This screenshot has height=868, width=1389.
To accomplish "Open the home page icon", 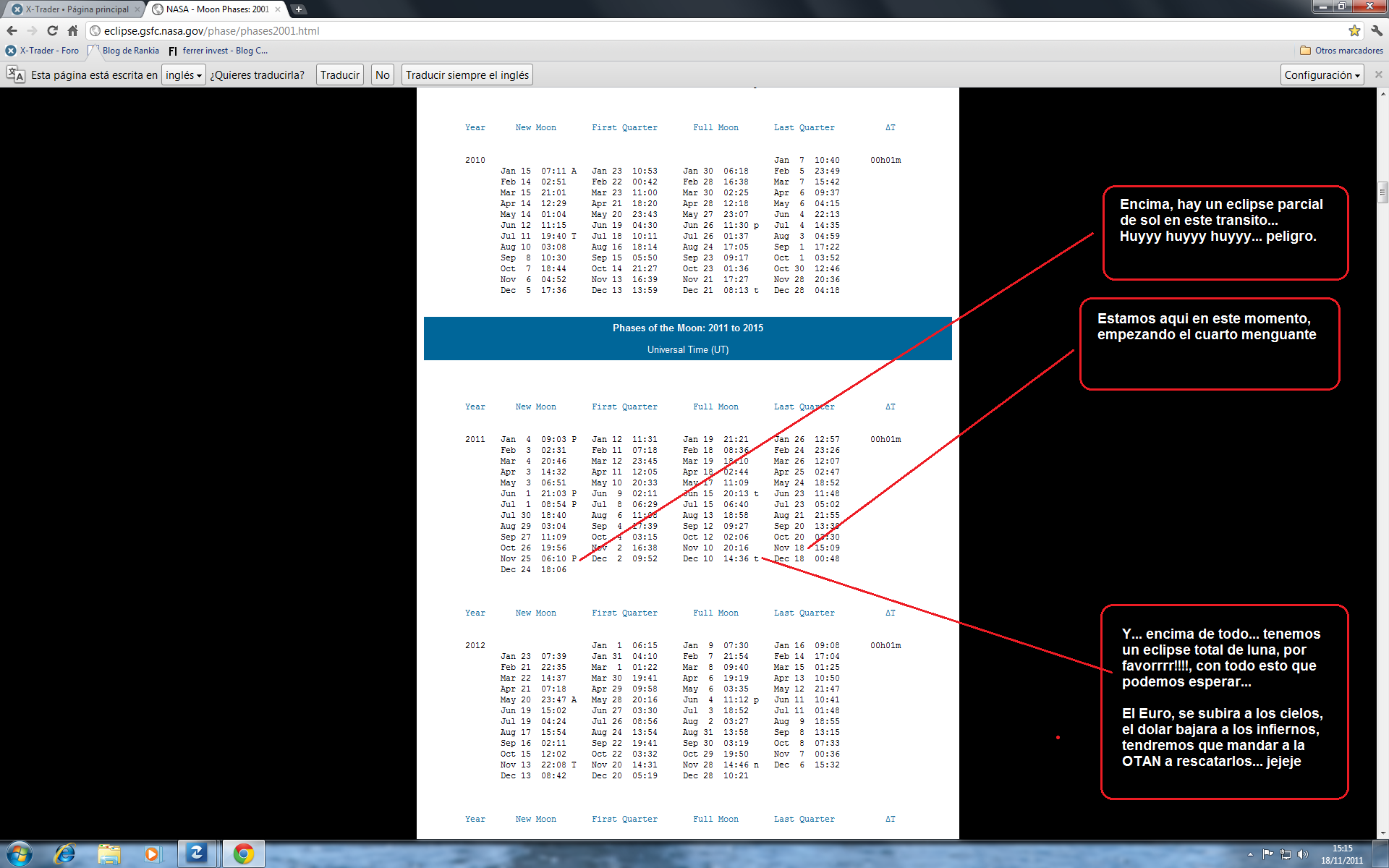I will (x=72, y=30).
